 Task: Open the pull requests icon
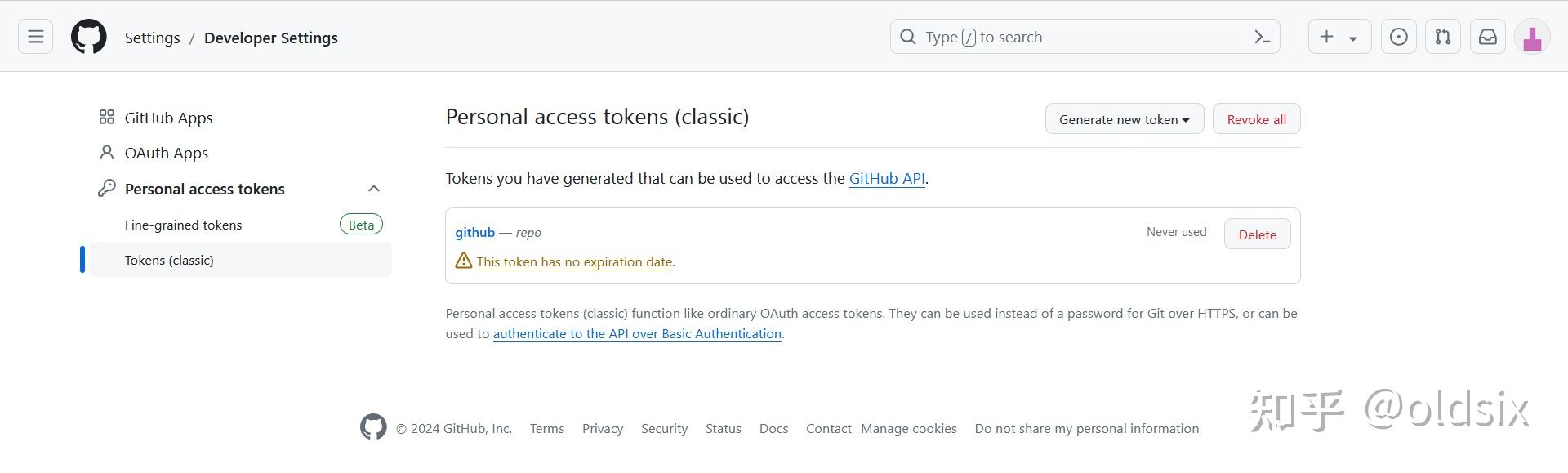(1442, 36)
